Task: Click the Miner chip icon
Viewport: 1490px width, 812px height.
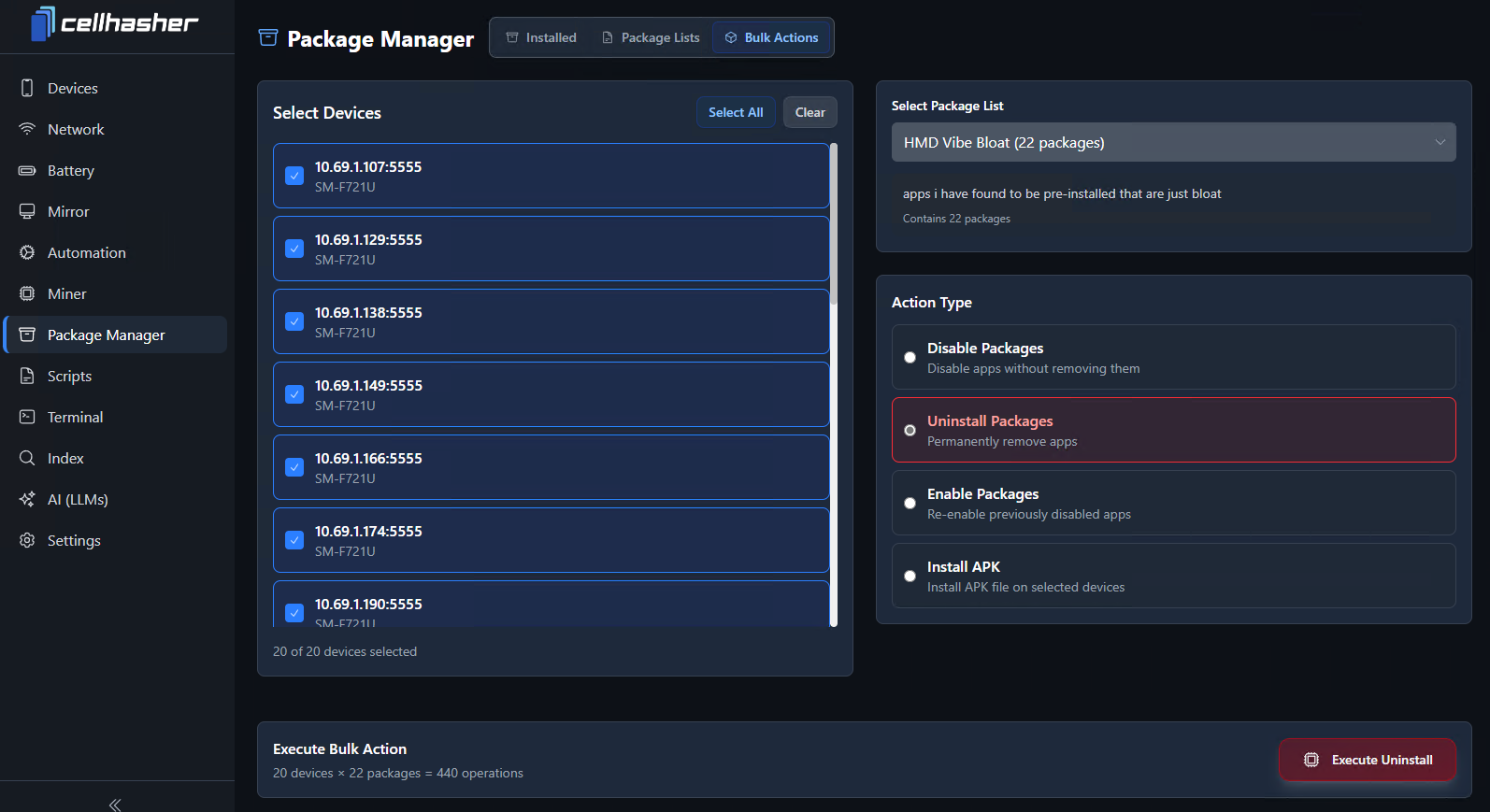Action: click(x=27, y=293)
